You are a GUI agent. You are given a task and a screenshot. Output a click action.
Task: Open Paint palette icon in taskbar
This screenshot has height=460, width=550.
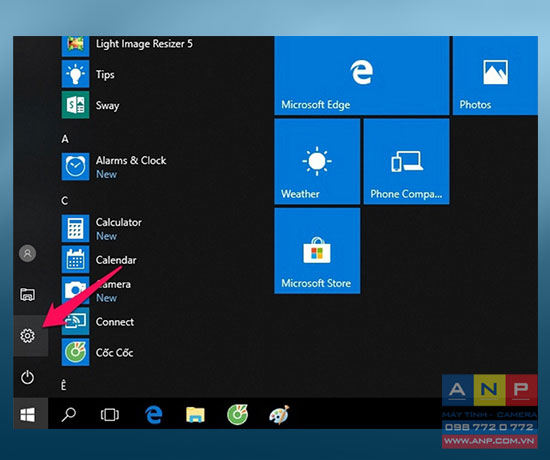click(279, 415)
